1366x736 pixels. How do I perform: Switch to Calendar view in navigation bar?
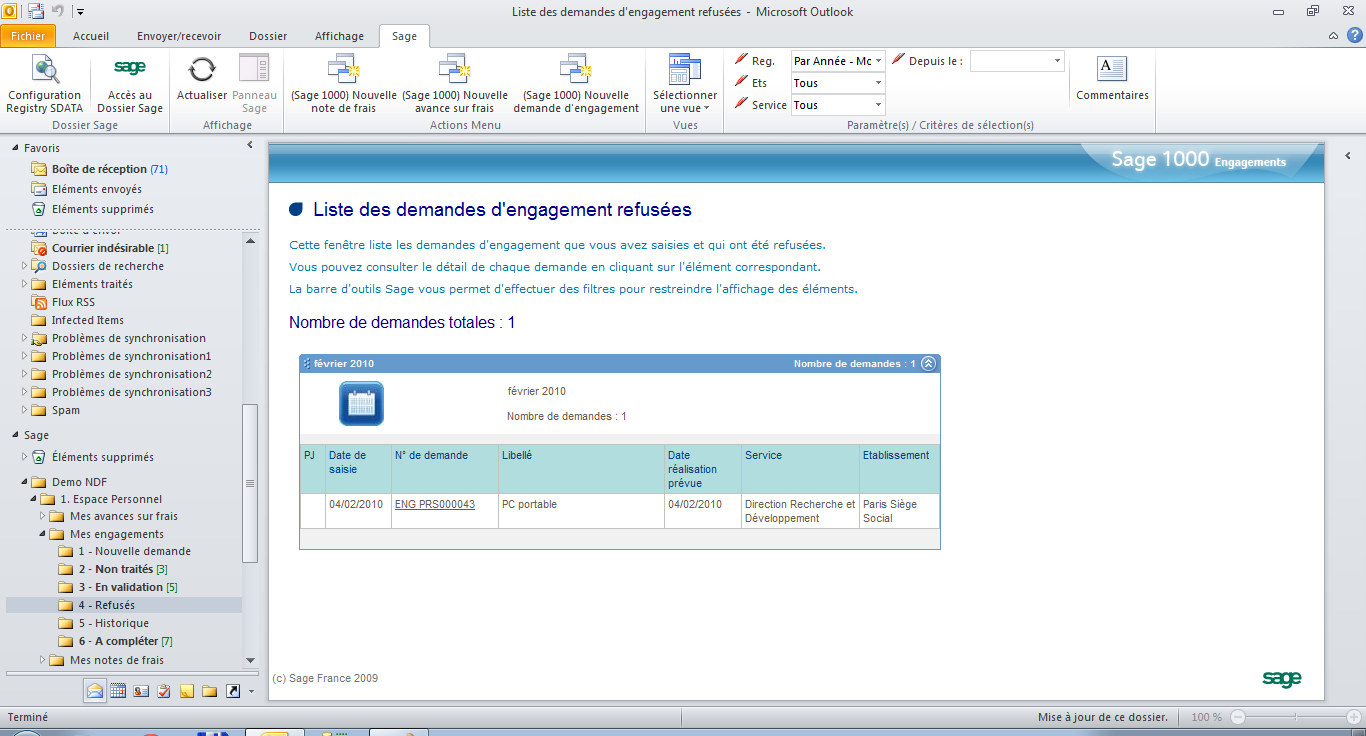click(118, 690)
